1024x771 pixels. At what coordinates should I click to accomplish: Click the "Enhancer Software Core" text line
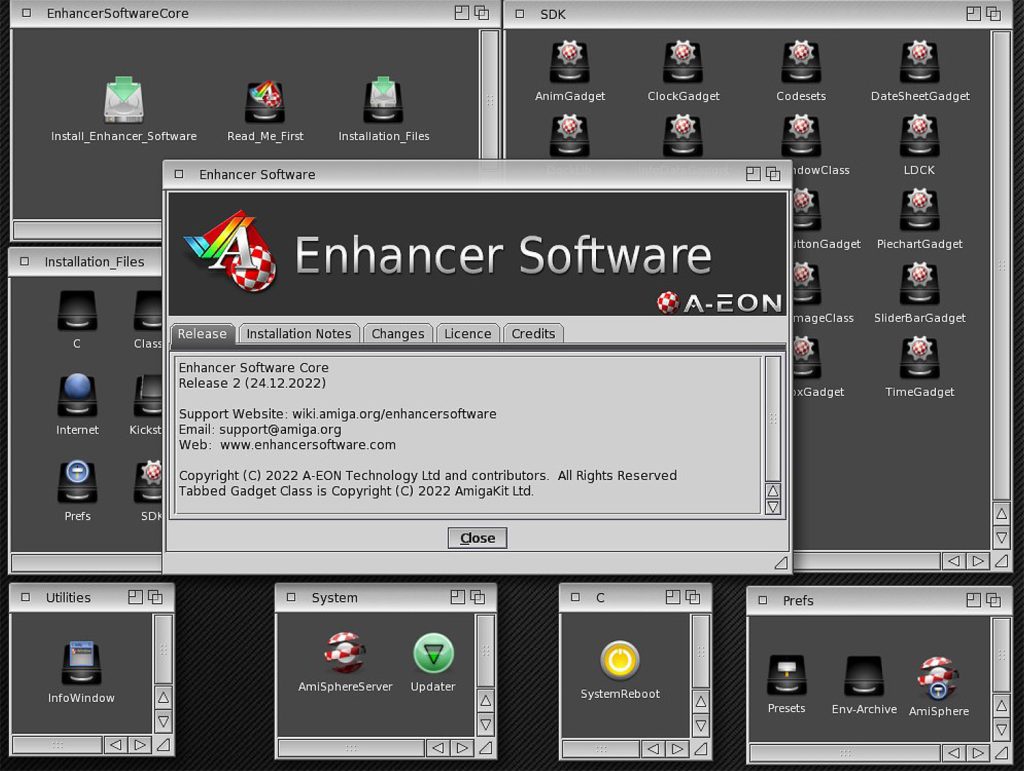[253, 368]
